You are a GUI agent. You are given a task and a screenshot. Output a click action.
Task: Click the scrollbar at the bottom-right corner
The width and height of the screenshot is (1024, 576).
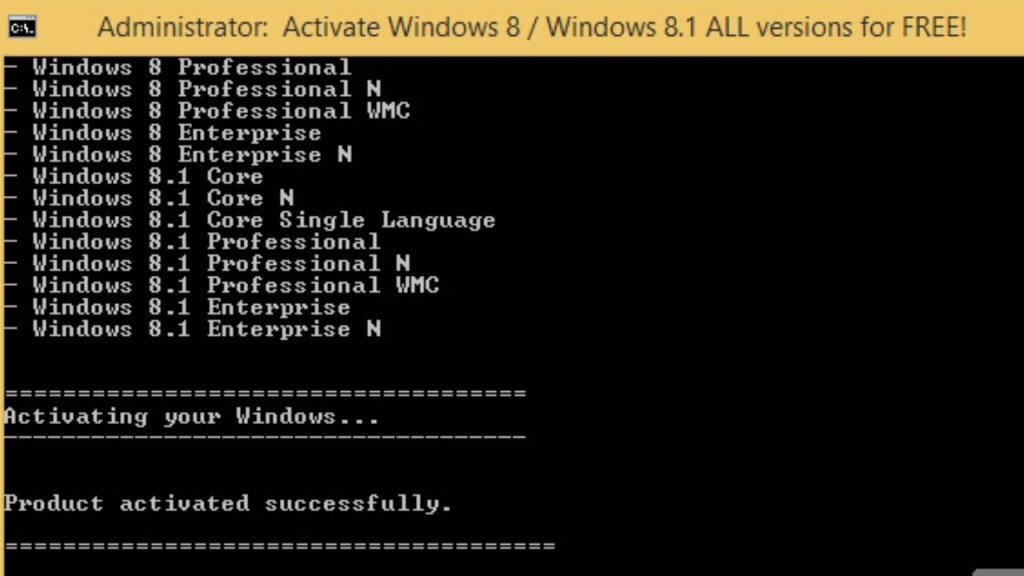pos(999,572)
